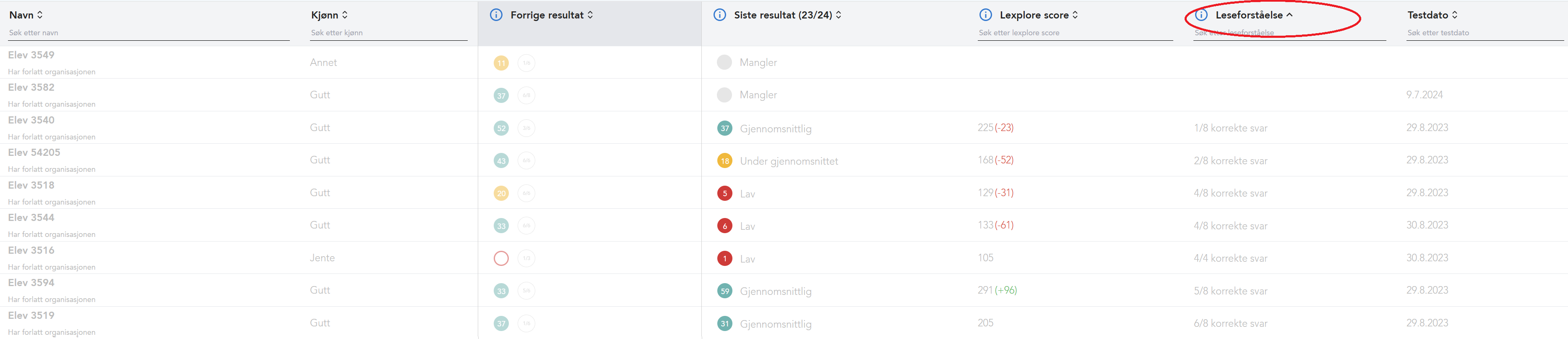Image resolution: width=1568 pixels, height=339 pixels.
Task: Focus the Søk etter lexplore score field
Action: [1075, 33]
